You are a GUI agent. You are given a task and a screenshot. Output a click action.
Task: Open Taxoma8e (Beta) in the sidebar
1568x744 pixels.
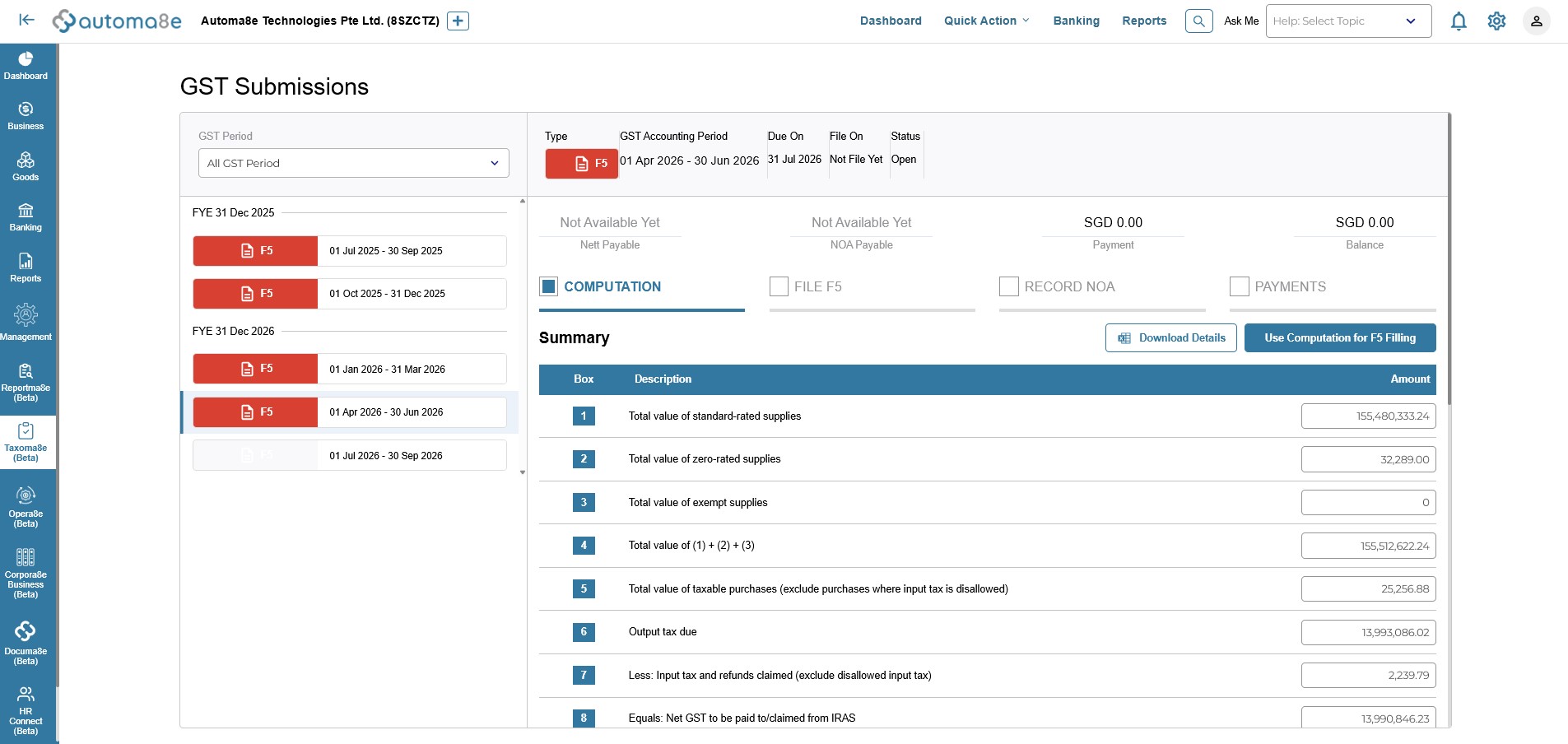(26, 443)
